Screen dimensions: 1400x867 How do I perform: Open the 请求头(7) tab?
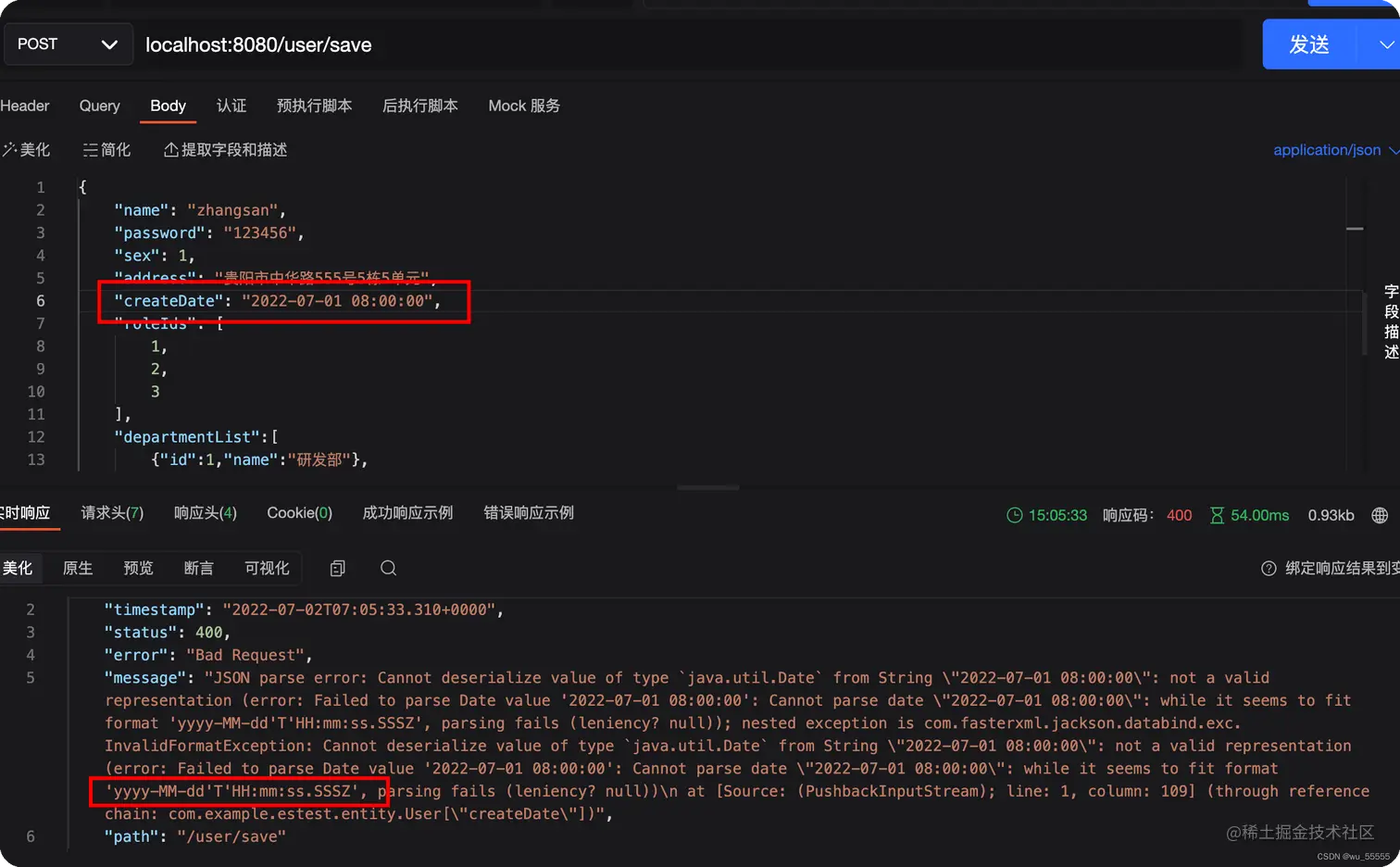coord(112,513)
